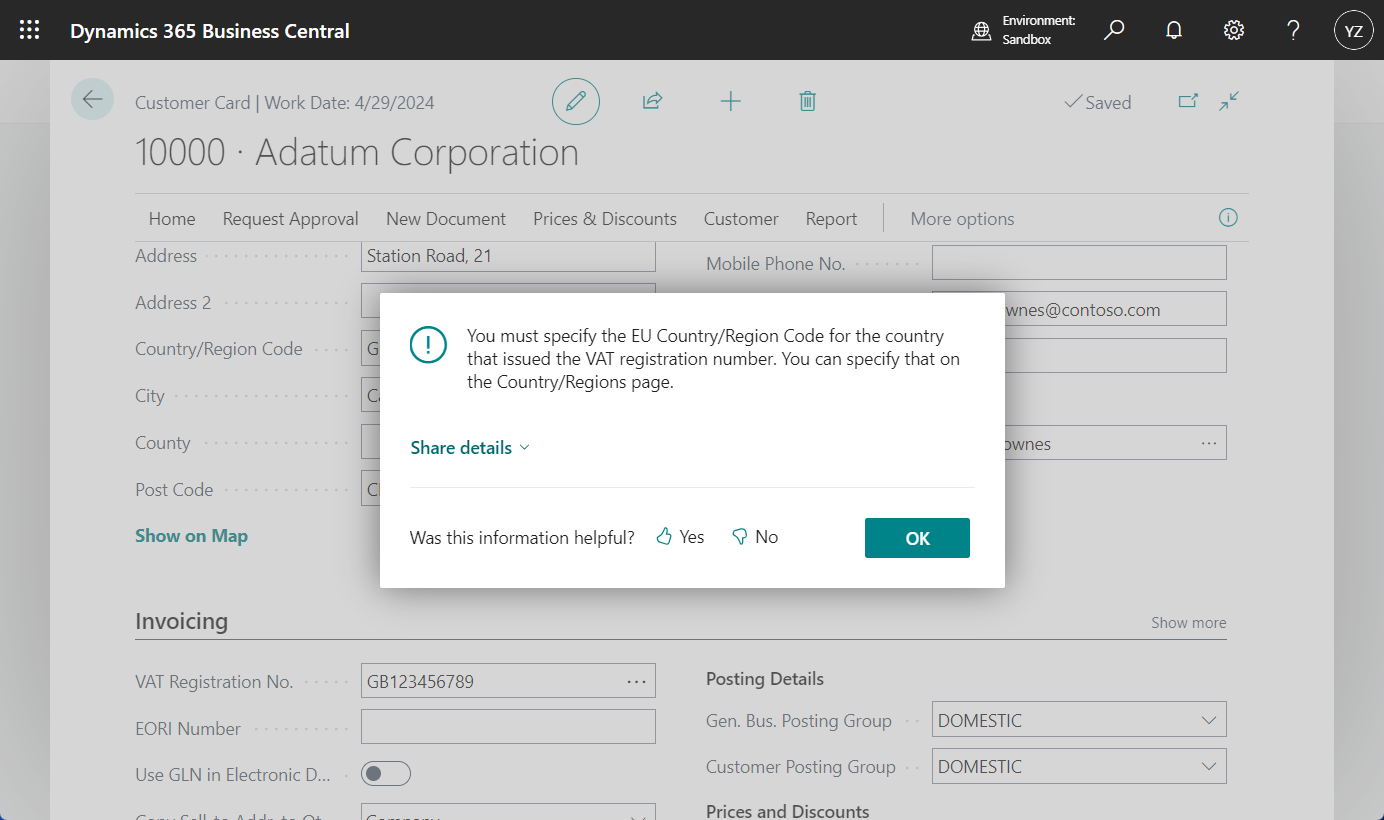Delete the record using the trash icon

[x=807, y=101]
